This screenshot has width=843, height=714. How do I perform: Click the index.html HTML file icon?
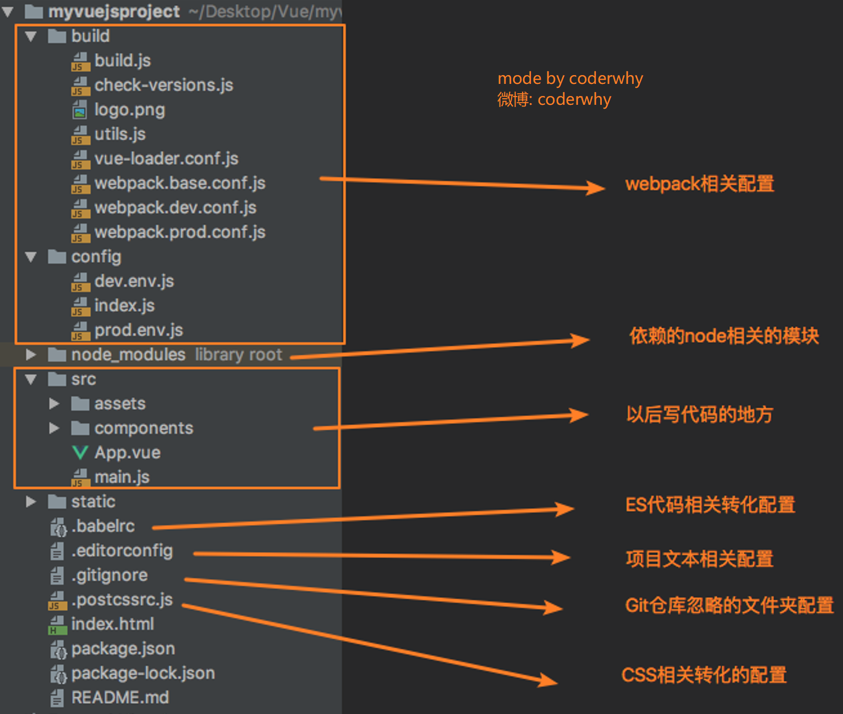coord(58,625)
